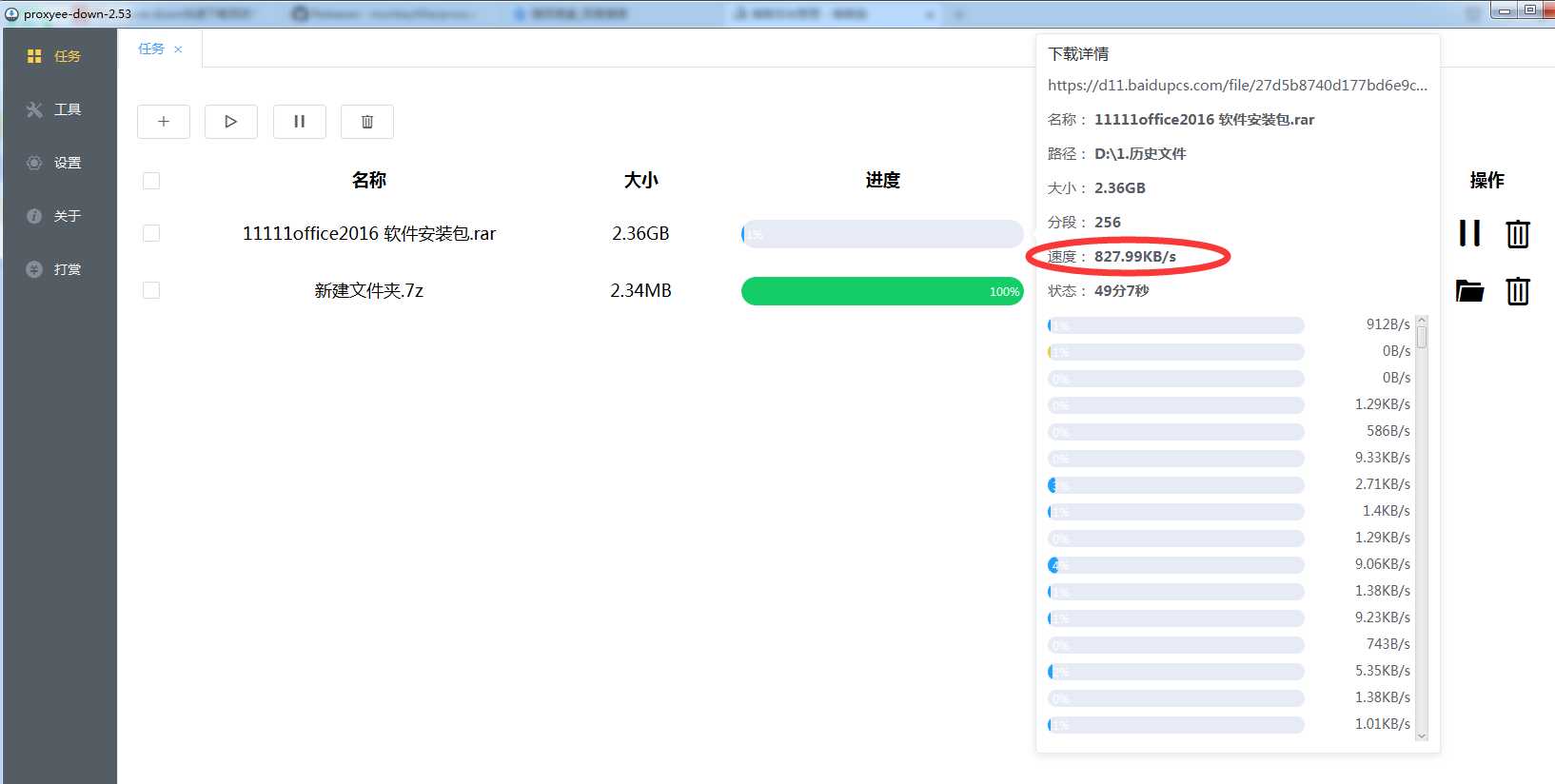The width and height of the screenshot is (1555, 784).
Task: Maximize the proxyee-down window
Action: point(1529,10)
